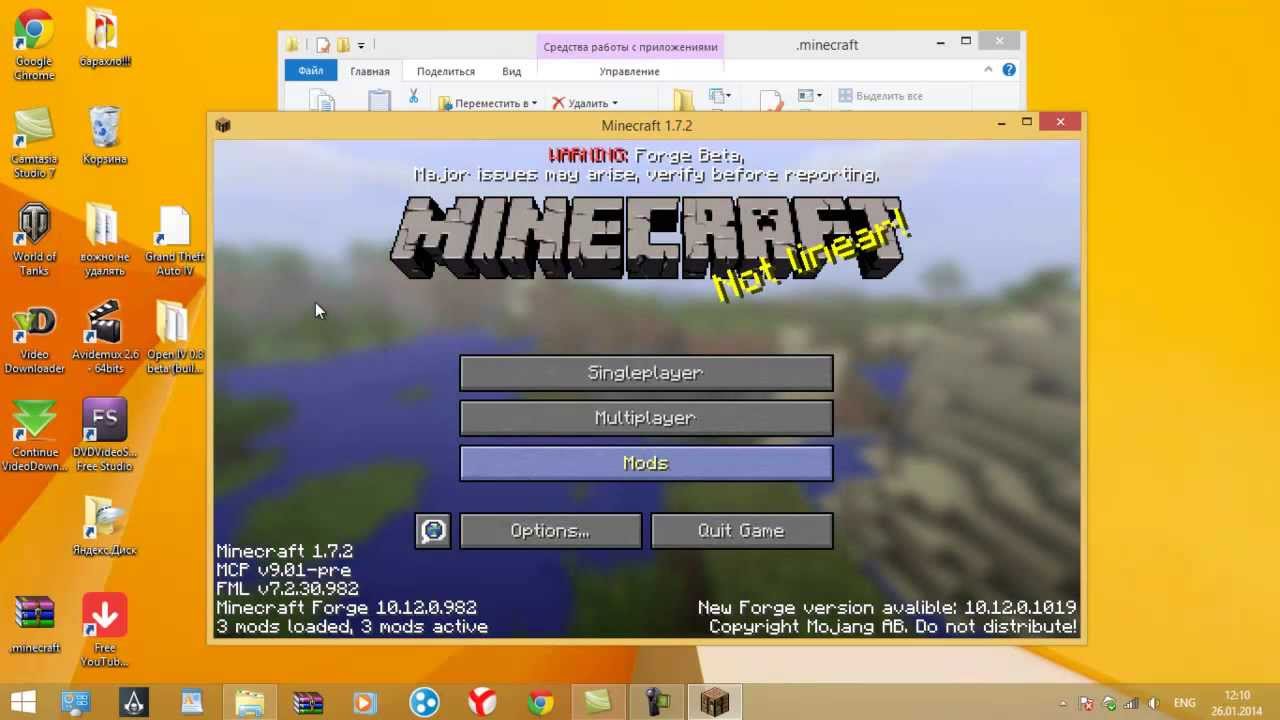Open the language selection globe button
The width and height of the screenshot is (1280, 720).
coord(433,531)
